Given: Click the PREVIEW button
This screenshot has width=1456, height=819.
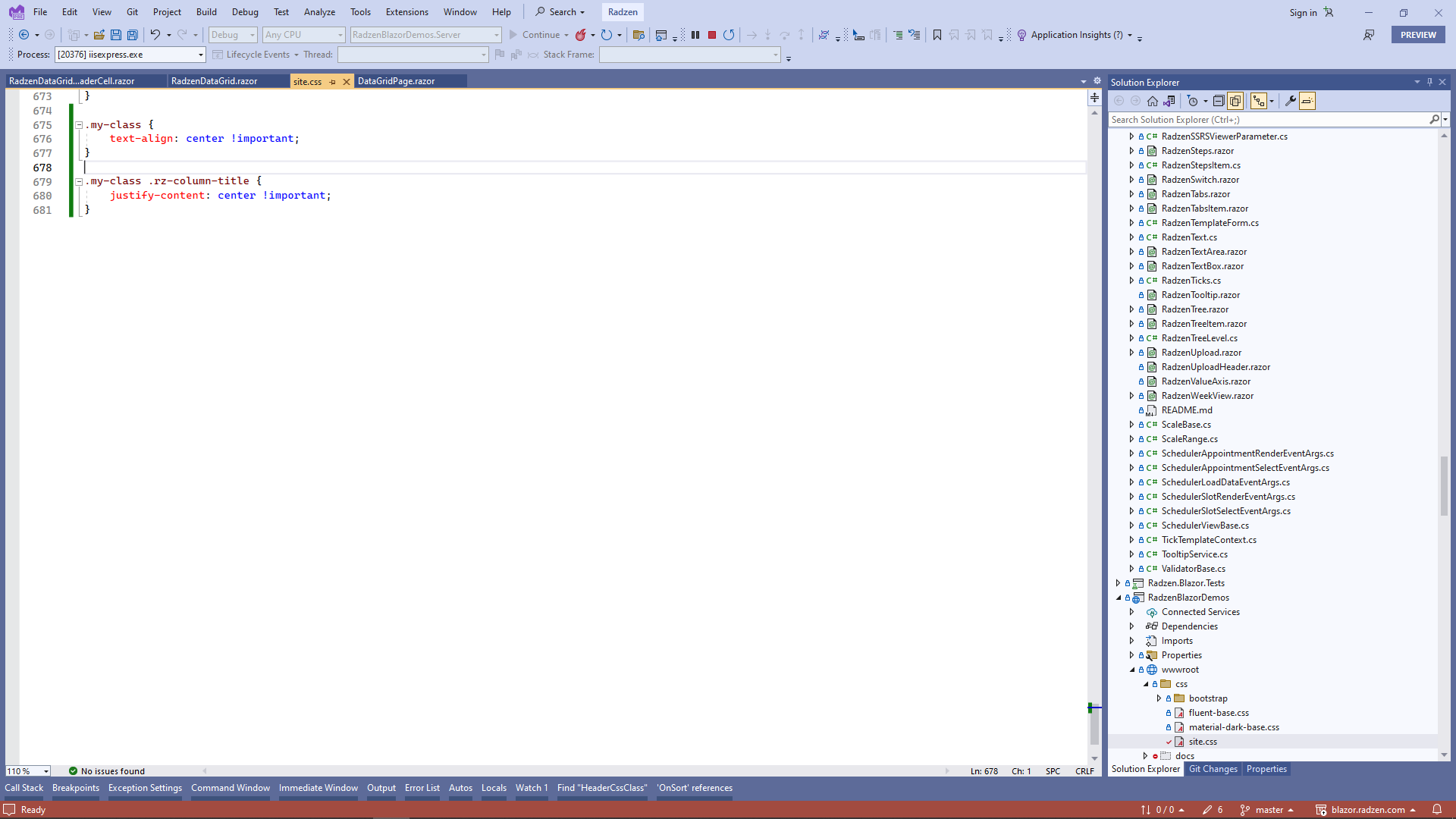Looking at the screenshot, I should point(1417,34).
